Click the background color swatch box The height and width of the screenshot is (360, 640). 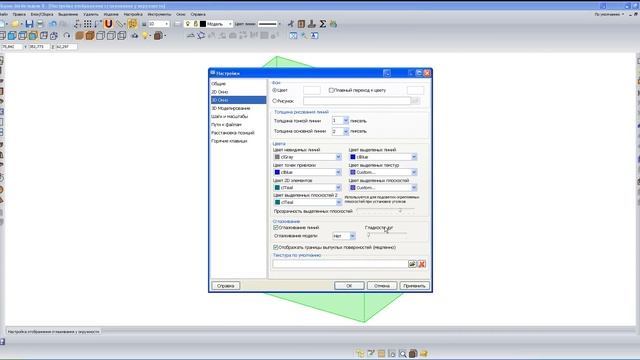click(x=312, y=90)
